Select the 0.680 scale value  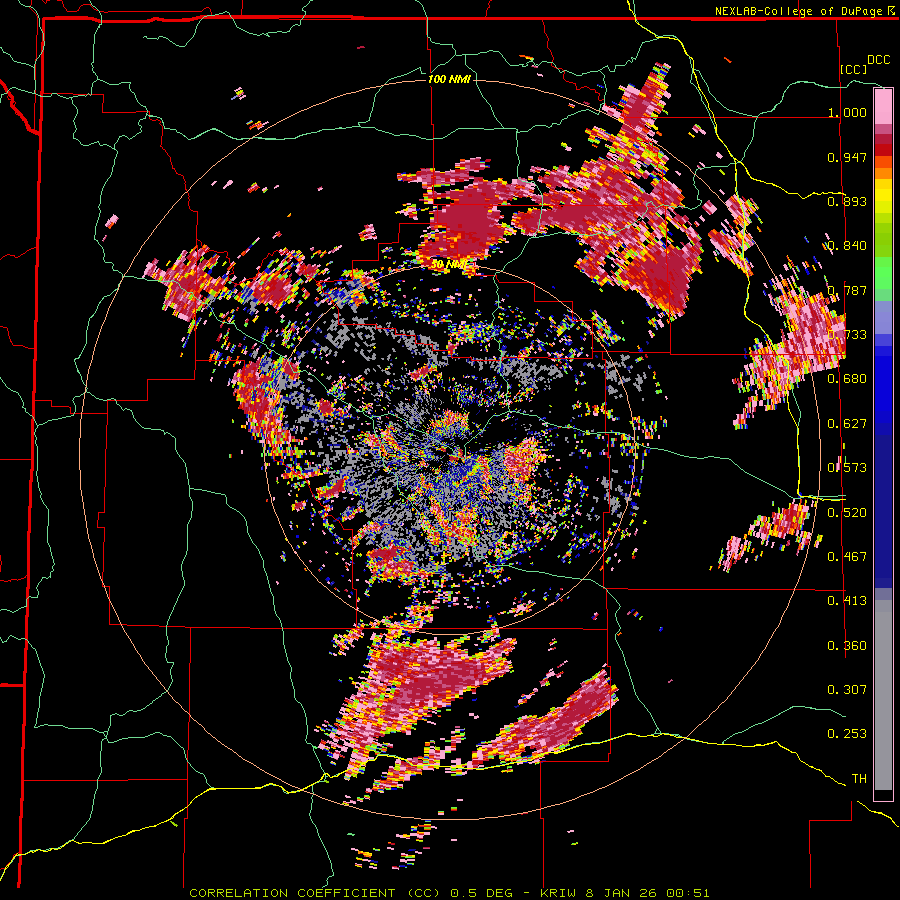tap(847, 379)
